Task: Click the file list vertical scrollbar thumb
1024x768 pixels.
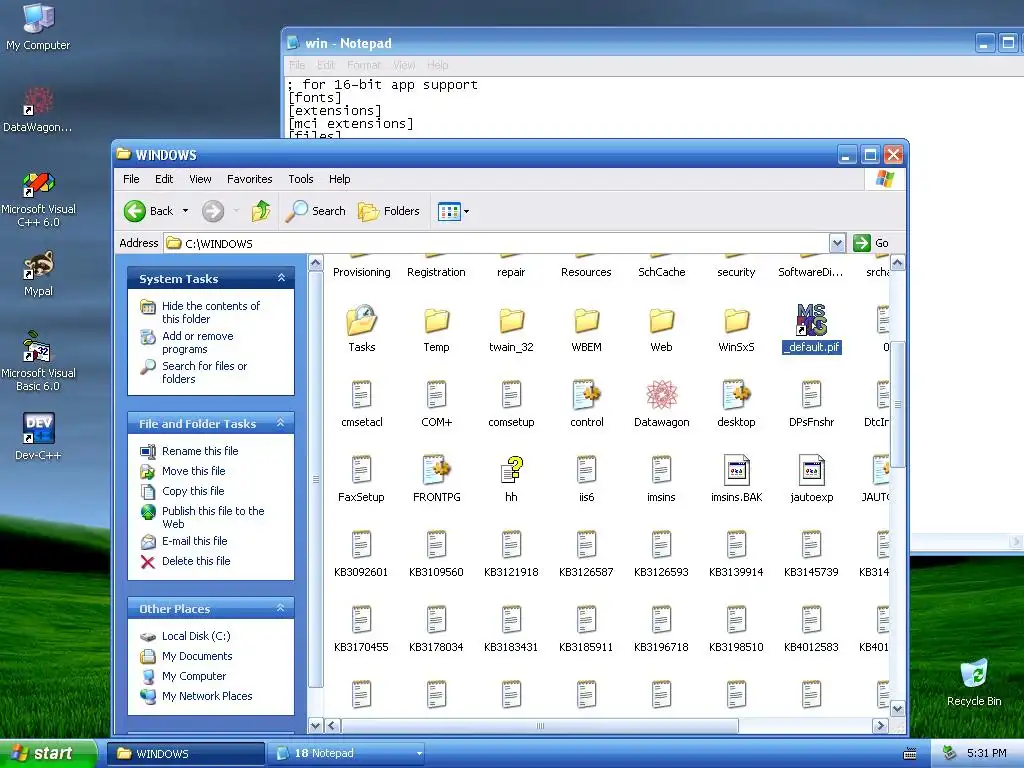Action: click(x=897, y=404)
